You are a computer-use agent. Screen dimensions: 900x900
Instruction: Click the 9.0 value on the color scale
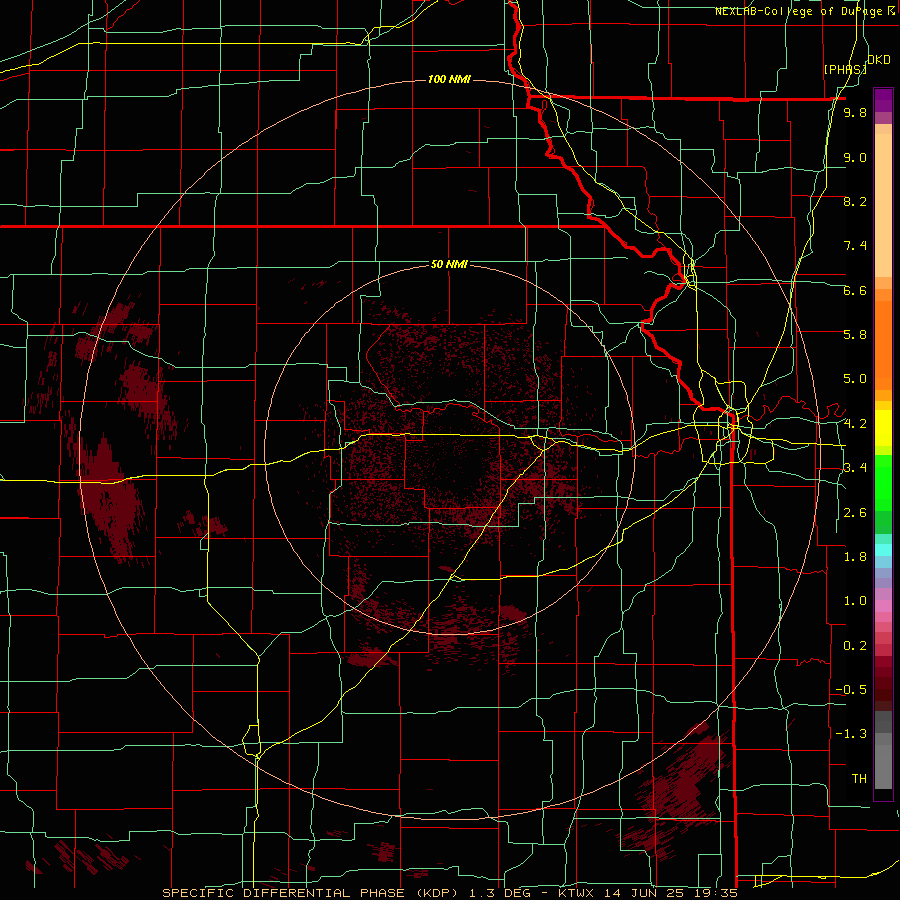pos(855,157)
